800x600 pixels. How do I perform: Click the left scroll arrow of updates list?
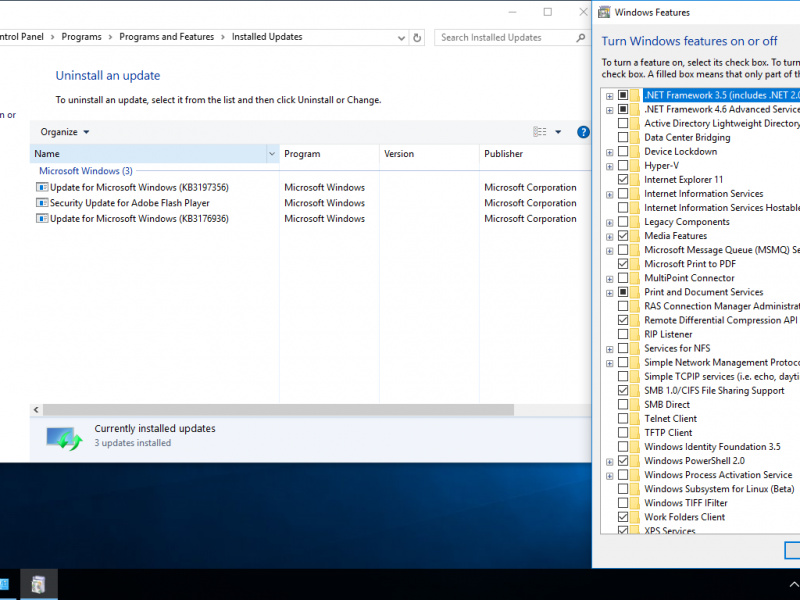36,410
